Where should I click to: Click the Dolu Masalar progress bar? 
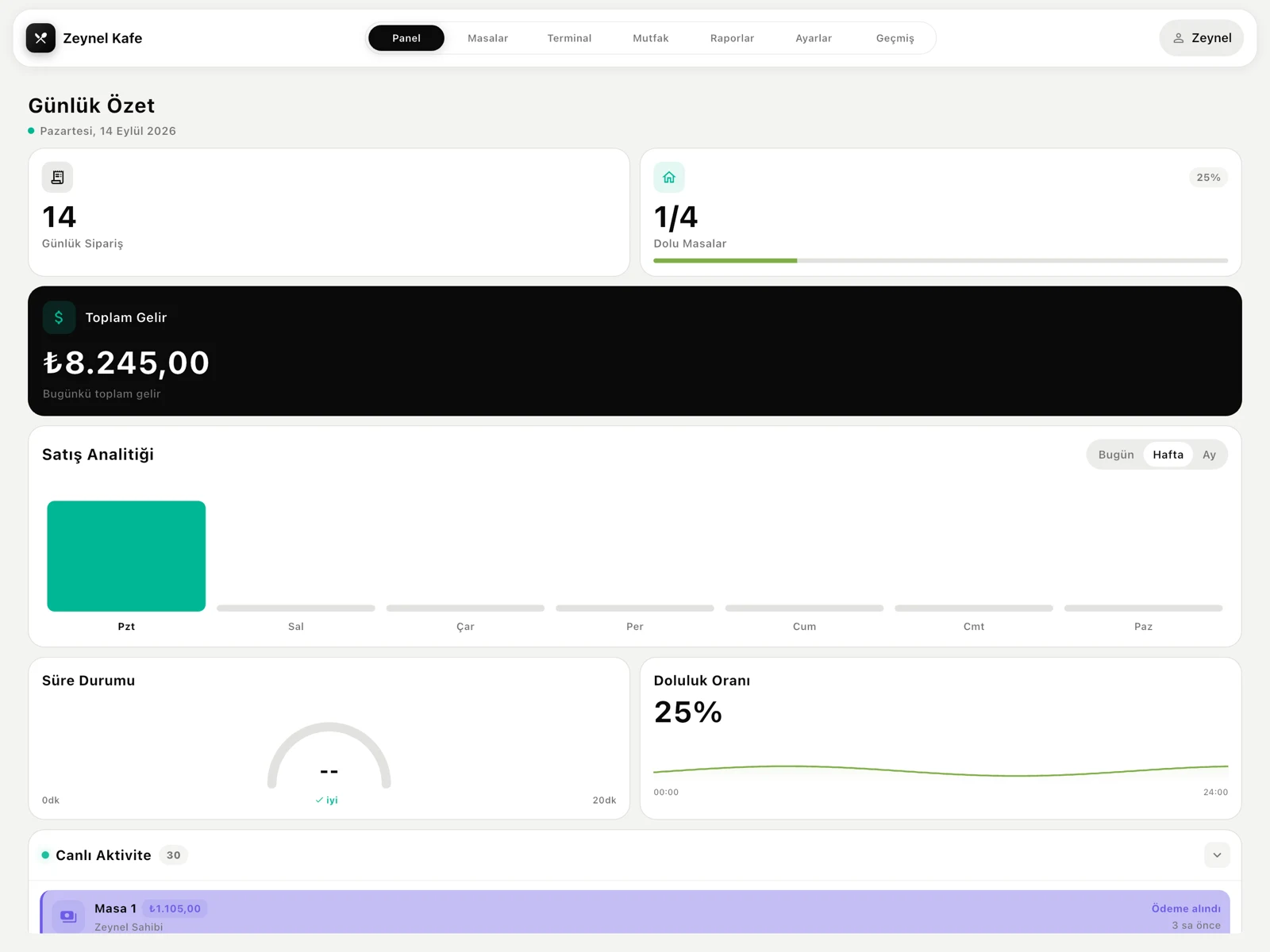click(941, 260)
